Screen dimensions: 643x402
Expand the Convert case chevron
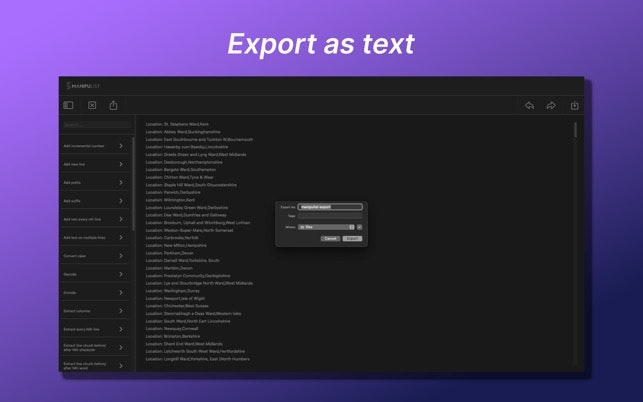(121, 256)
